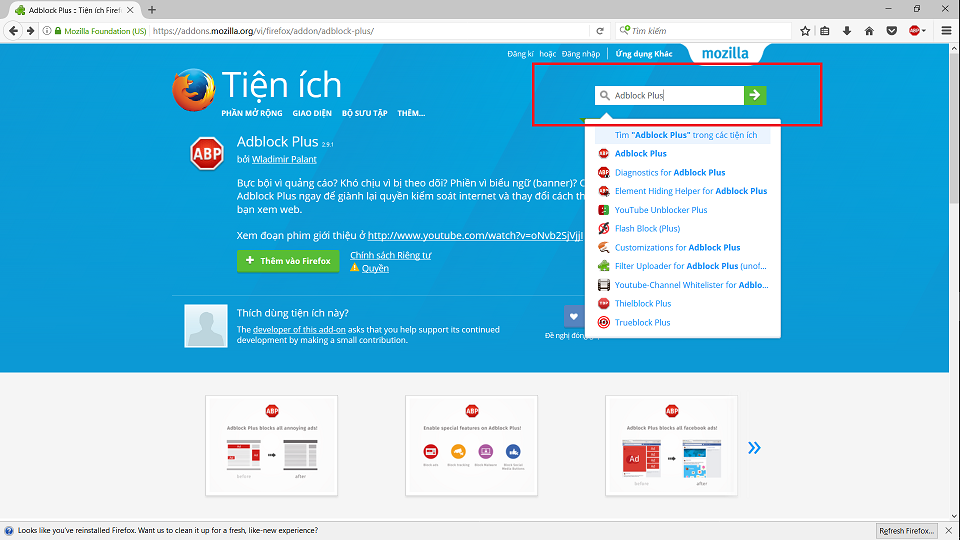Open 'Enable special features' screenshot thumbnail
The image size is (960, 540).
tap(471, 446)
